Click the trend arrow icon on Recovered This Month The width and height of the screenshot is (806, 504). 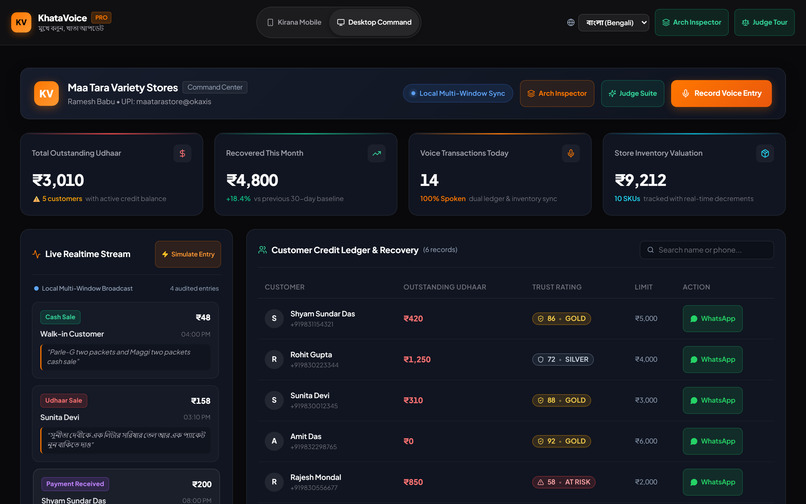[376, 153]
